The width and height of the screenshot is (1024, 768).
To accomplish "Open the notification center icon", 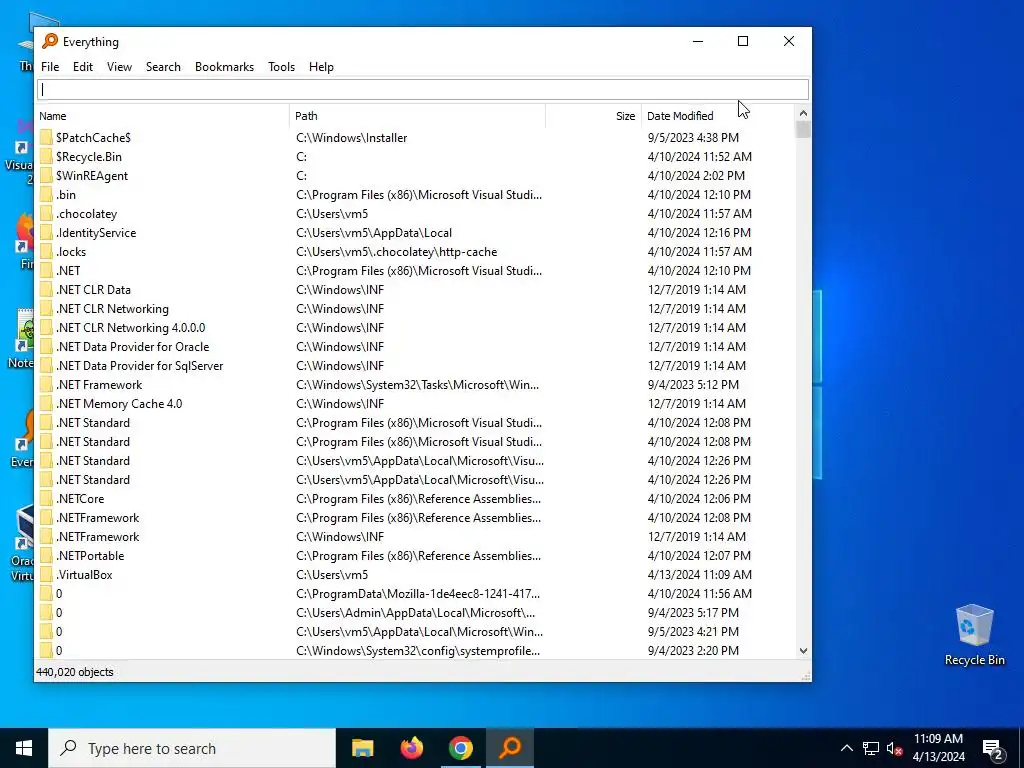I will (x=992, y=748).
